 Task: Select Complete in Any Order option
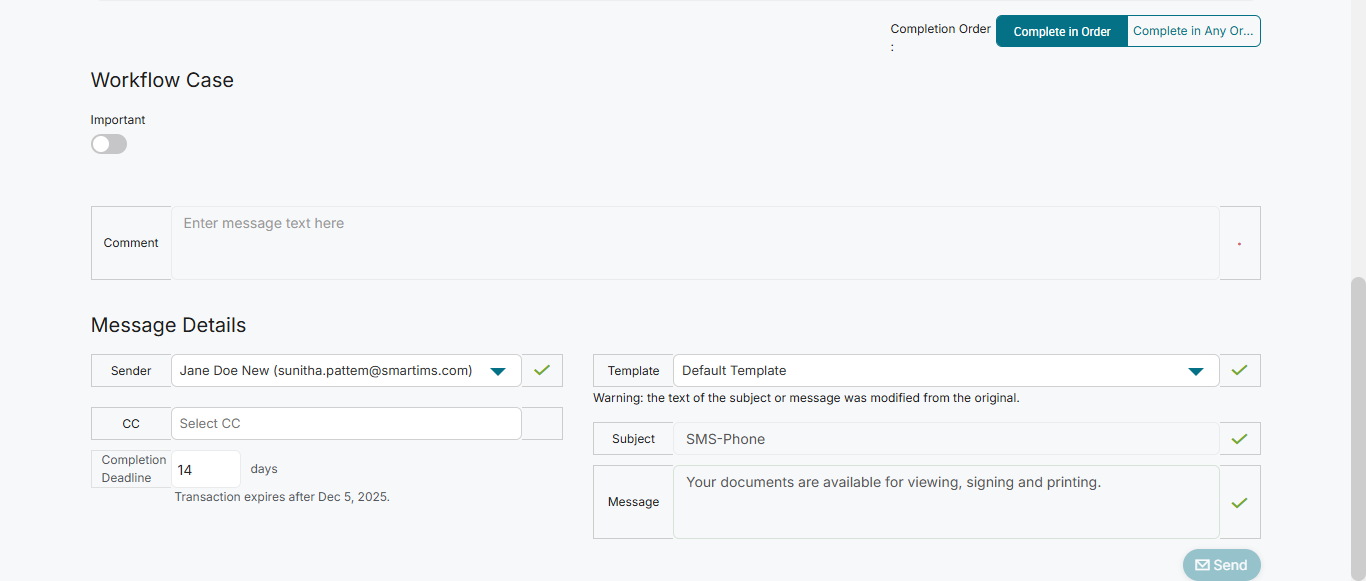[1193, 31]
